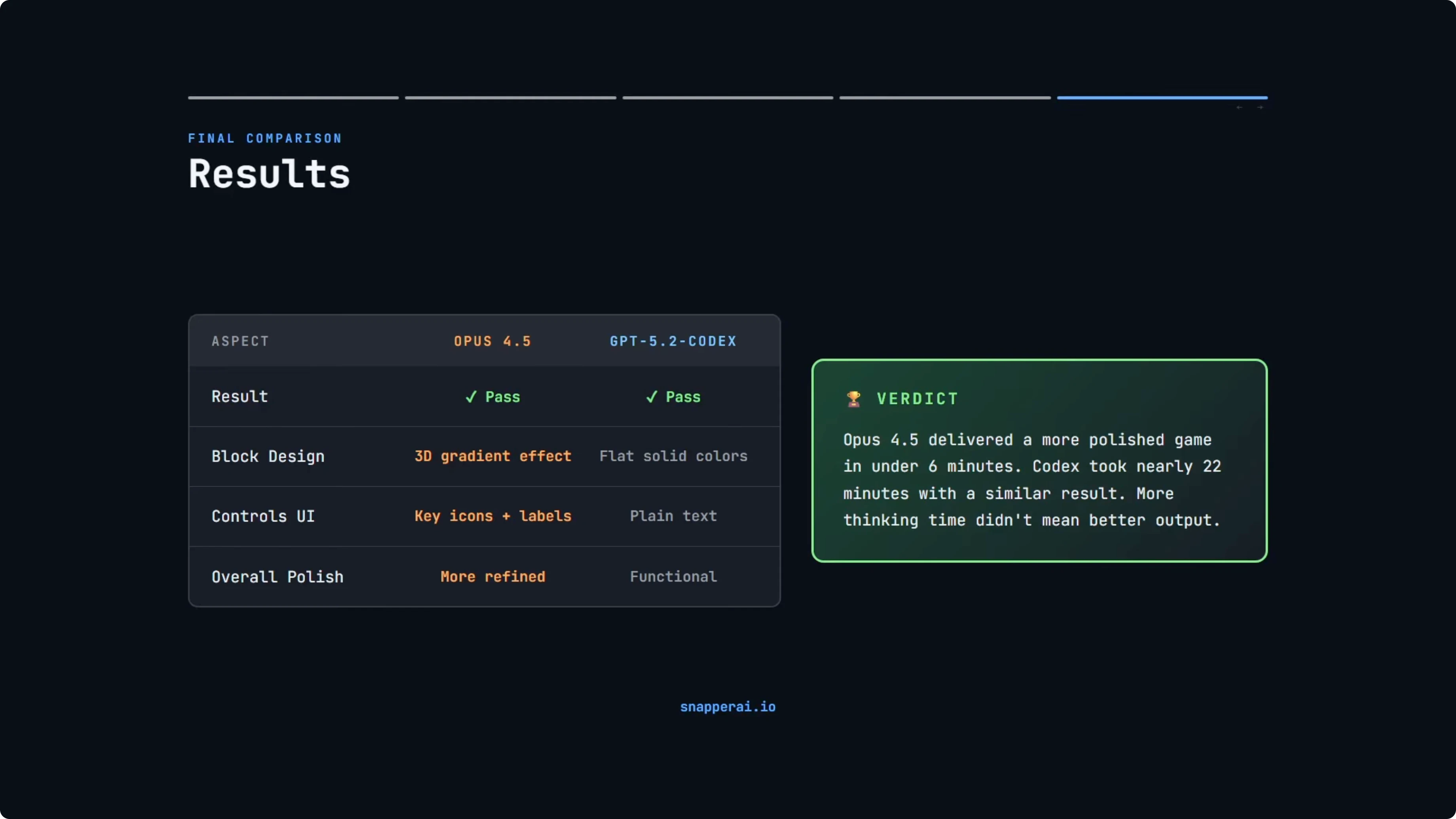The width and height of the screenshot is (1456, 819).
Task: Jump to the fourth slide progress segment
Action: 945,98
